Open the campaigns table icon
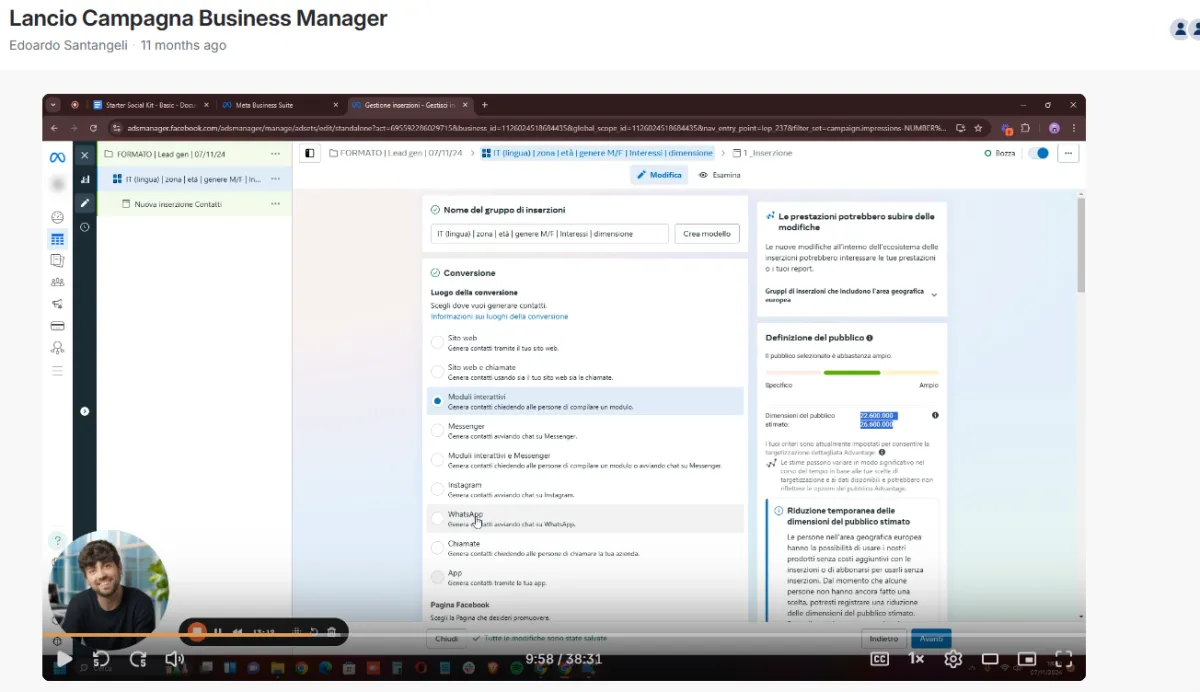The height and width of the screenshot is (692, 1200). [x=57, y=239]
